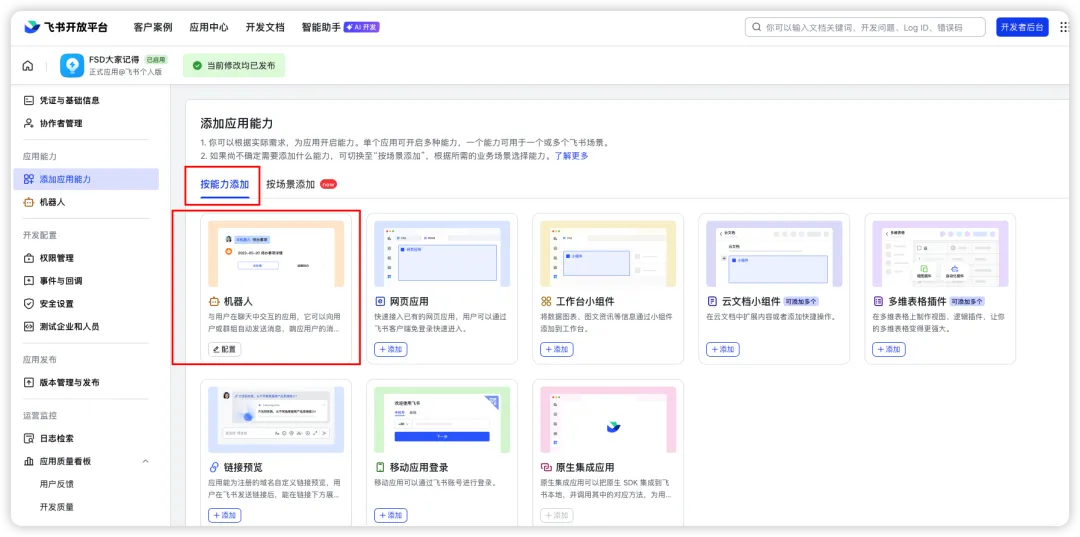This screenshot has width=1080, height=537.
Task: Click the 测试企业和人员 icon
Action: [28, 326]
